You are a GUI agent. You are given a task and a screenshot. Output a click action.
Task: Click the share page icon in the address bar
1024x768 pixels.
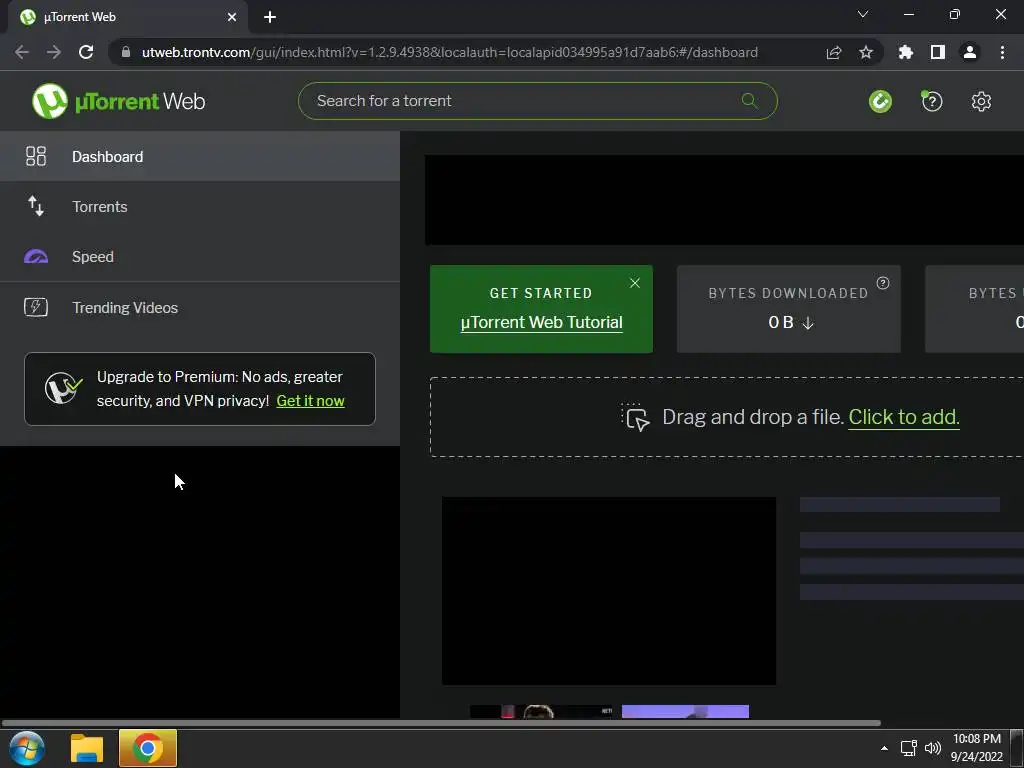(834, 52)
